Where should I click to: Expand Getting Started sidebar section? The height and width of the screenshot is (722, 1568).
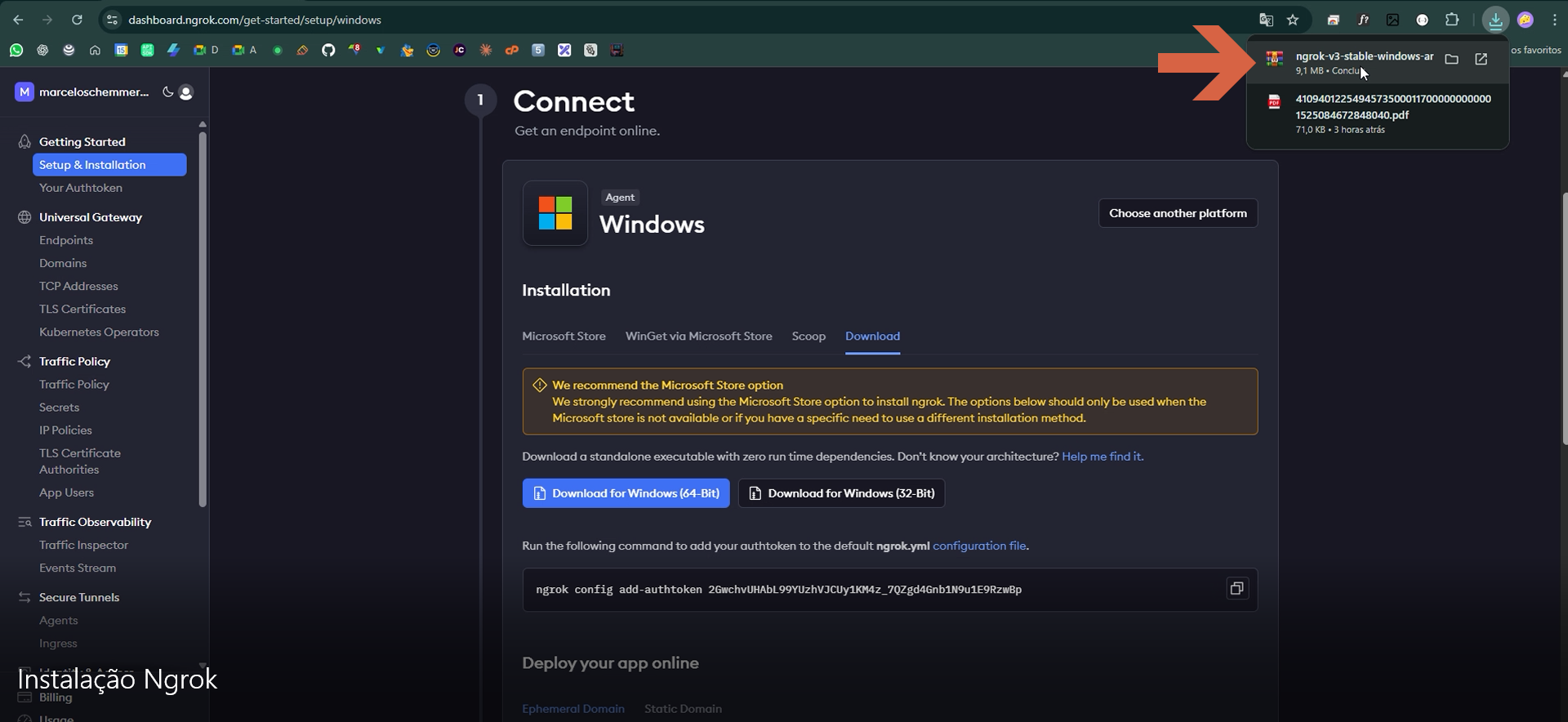coord(82,142)
